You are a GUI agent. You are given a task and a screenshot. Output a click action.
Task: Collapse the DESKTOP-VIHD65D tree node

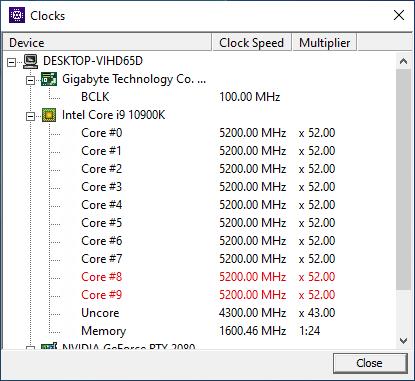point(12,62)
